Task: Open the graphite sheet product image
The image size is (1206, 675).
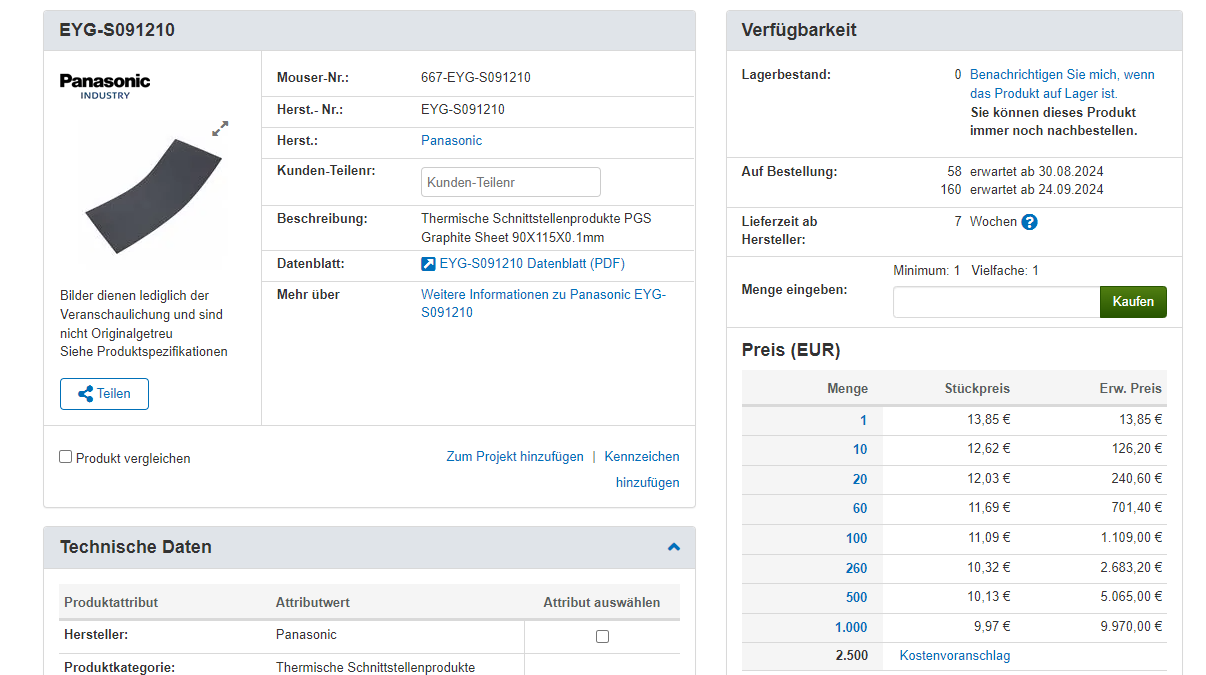Action: [152, 195]
